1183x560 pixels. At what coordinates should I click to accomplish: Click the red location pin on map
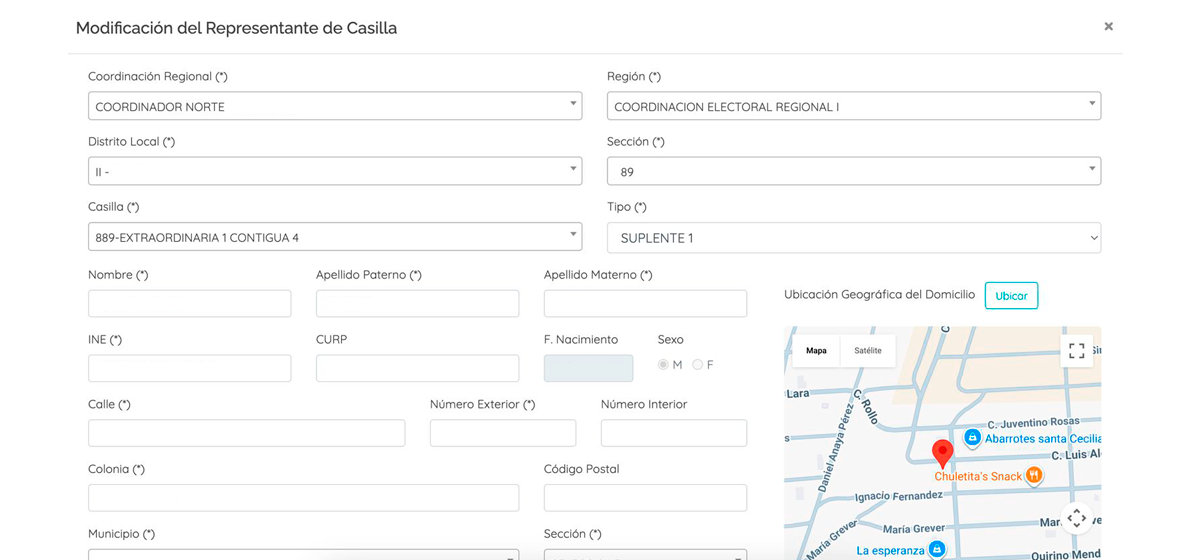click(942, 453)
